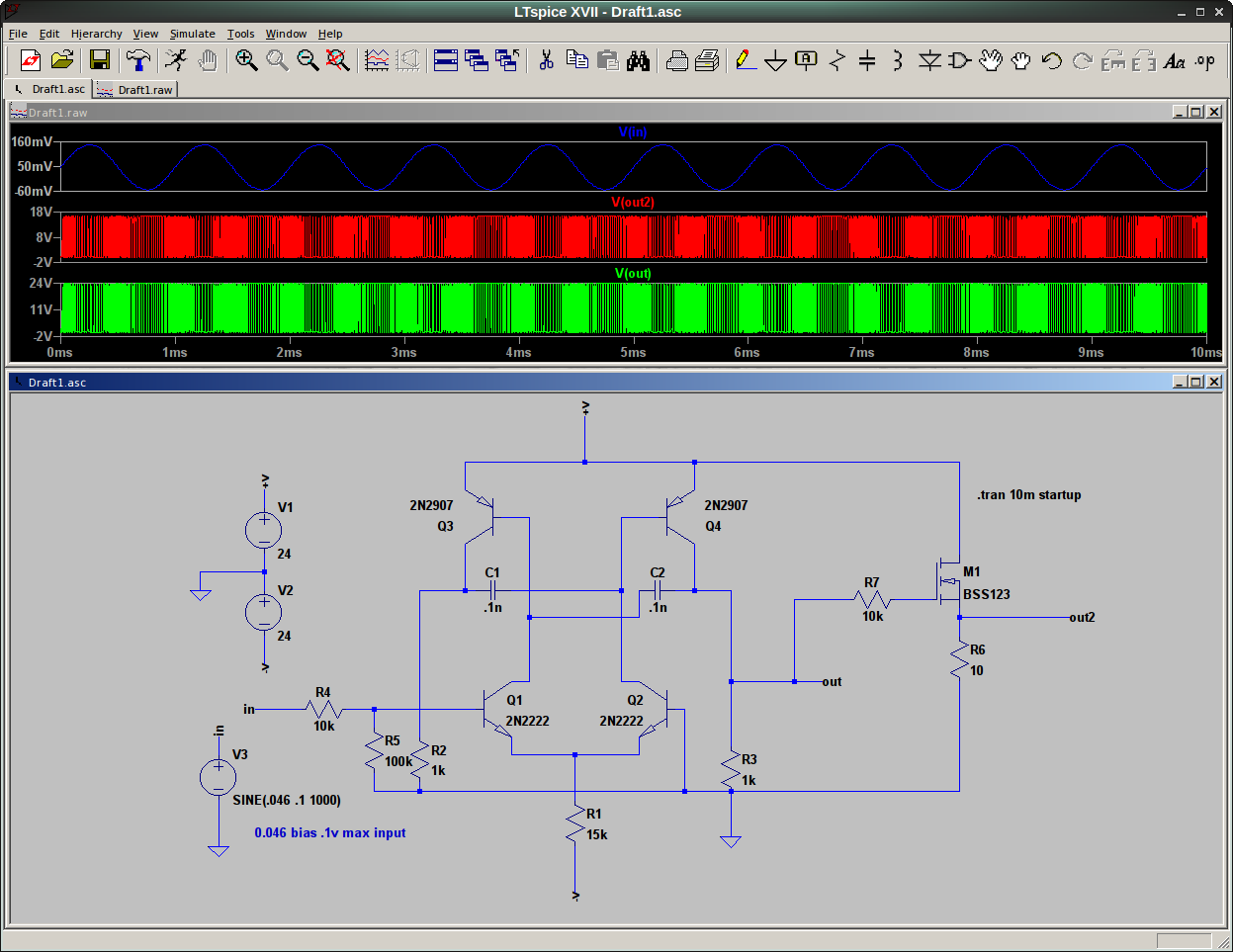Click the 100k value of resistor R5
The width and height of the screenshot is (1233, 952).
click(x=398, y=761)
